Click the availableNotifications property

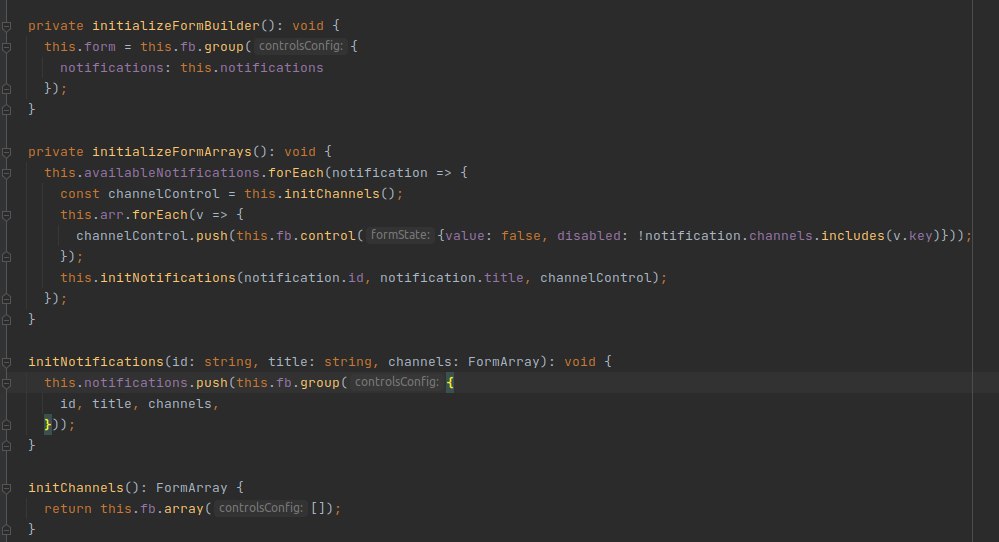pos(172,173)
